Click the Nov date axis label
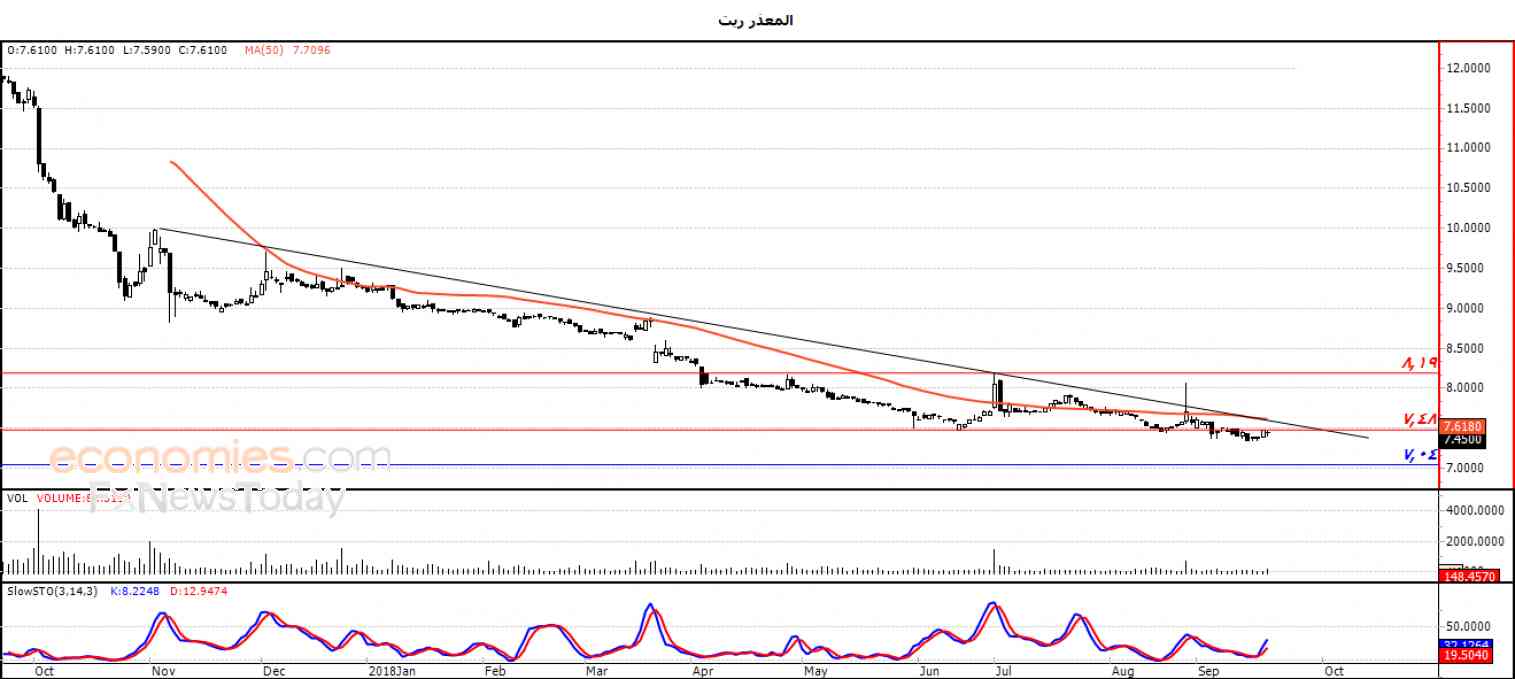Image resolution: width=1515 pixels, height=679 pixels. (161, 670)
